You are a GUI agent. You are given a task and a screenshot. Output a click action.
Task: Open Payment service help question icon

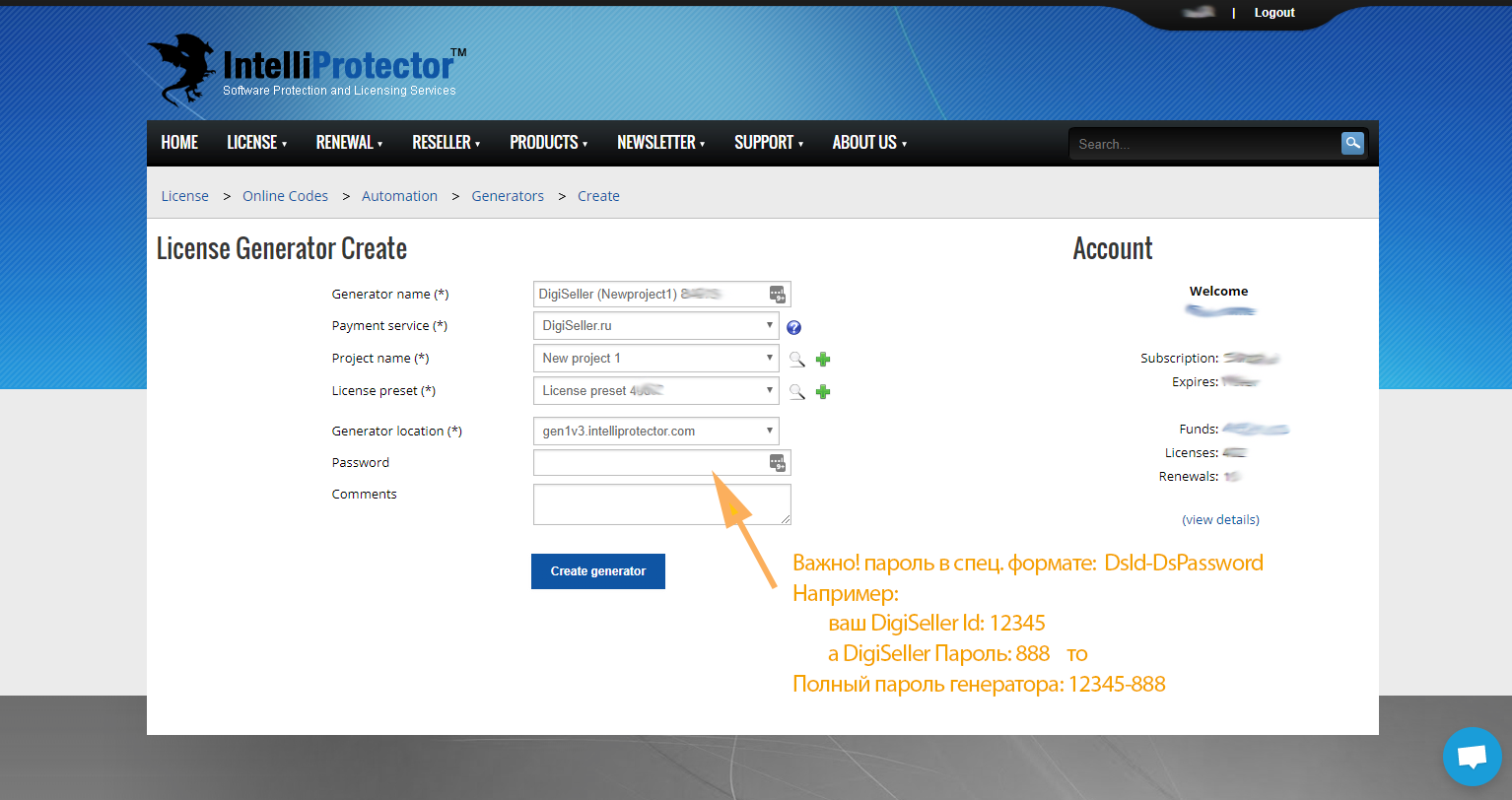793,327
